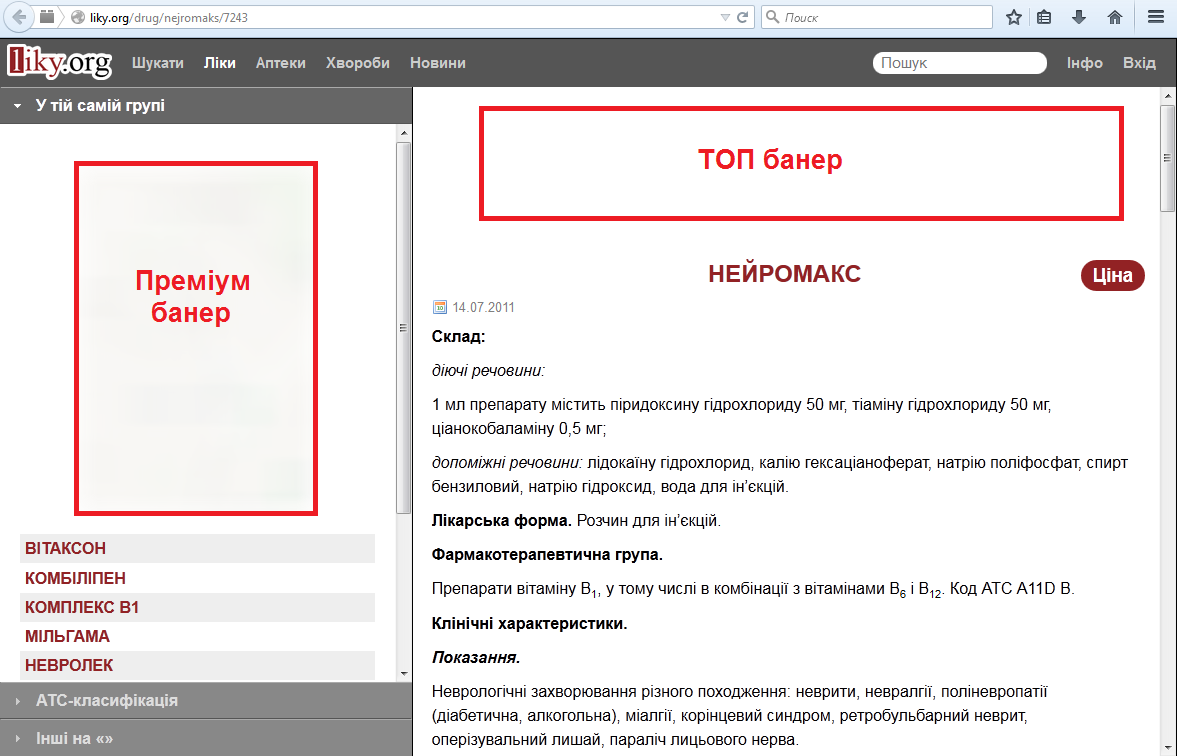Click the red Ціна price button
Viewport: 1177px width, 756px height.
coord(1112,276)
